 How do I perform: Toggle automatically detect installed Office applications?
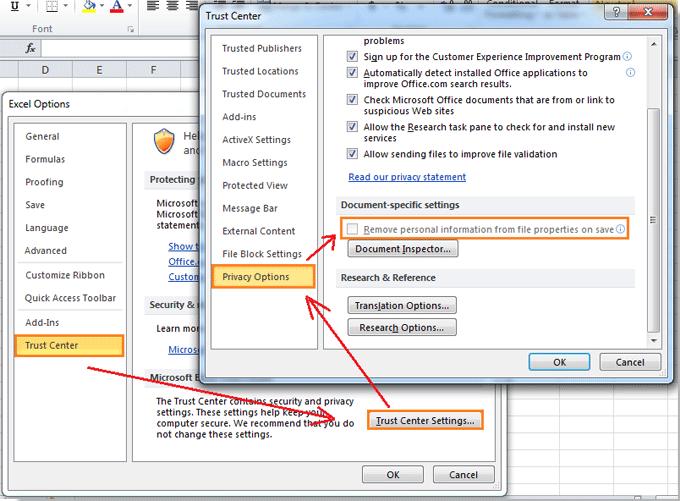click(352, 72)
